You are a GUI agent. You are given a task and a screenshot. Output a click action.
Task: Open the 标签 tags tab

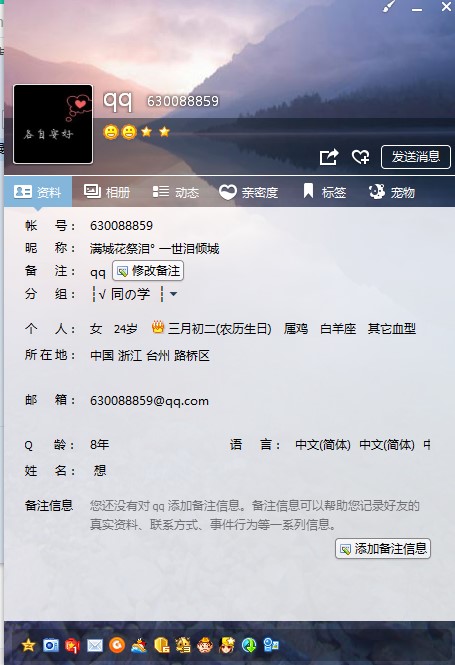[325, 192]
